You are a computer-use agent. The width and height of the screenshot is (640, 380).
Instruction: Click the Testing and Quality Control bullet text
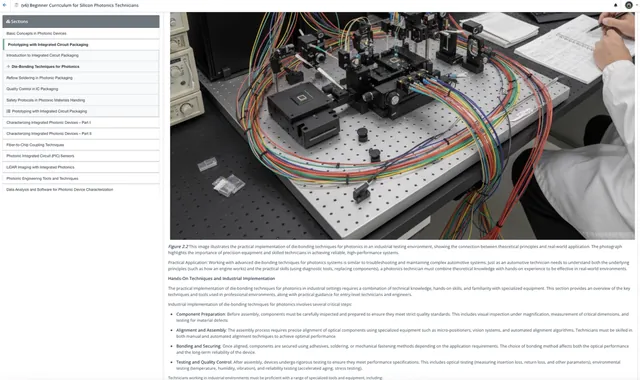click(x=398, y=365)
